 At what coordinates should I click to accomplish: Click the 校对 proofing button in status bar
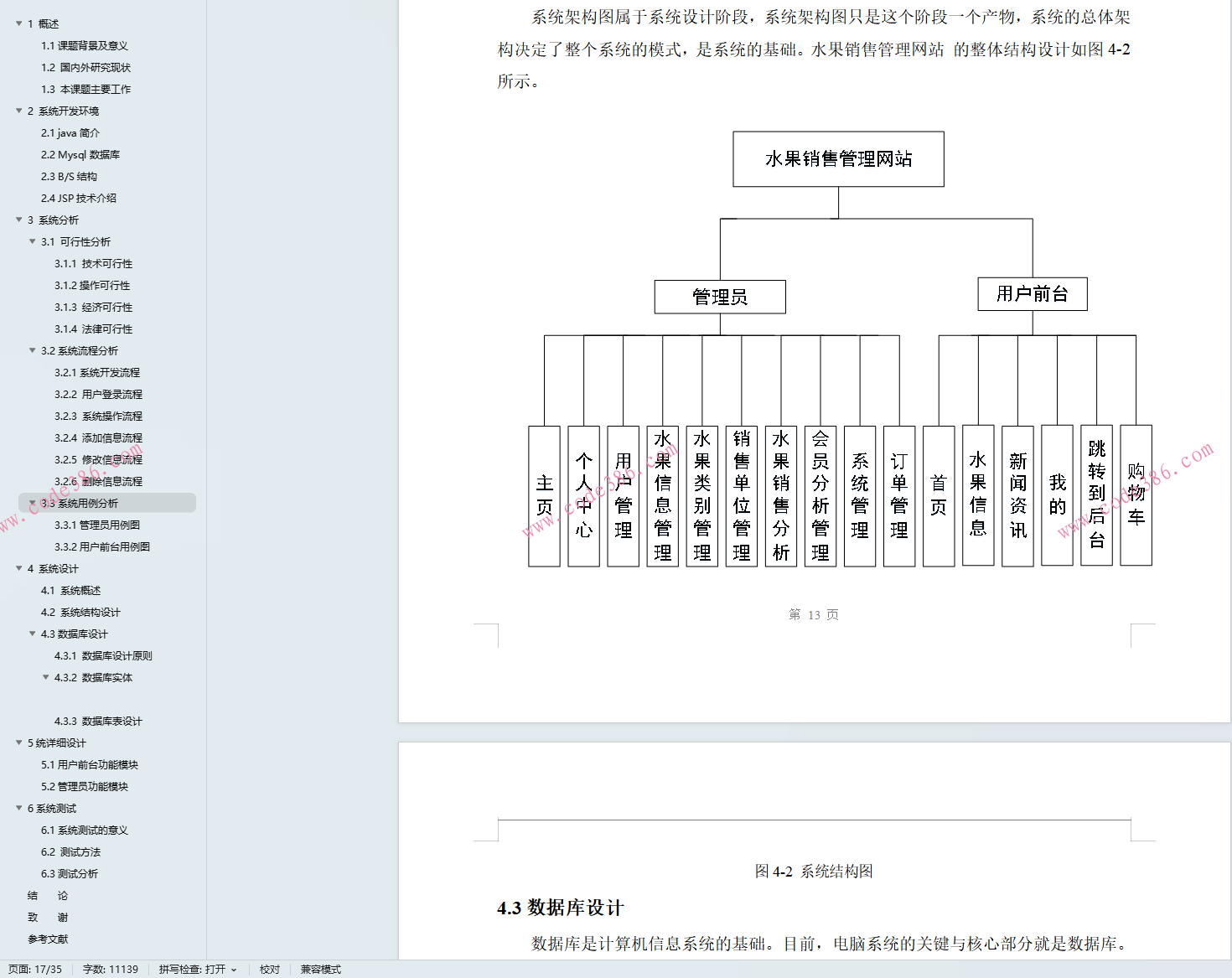tap(269, 969)
